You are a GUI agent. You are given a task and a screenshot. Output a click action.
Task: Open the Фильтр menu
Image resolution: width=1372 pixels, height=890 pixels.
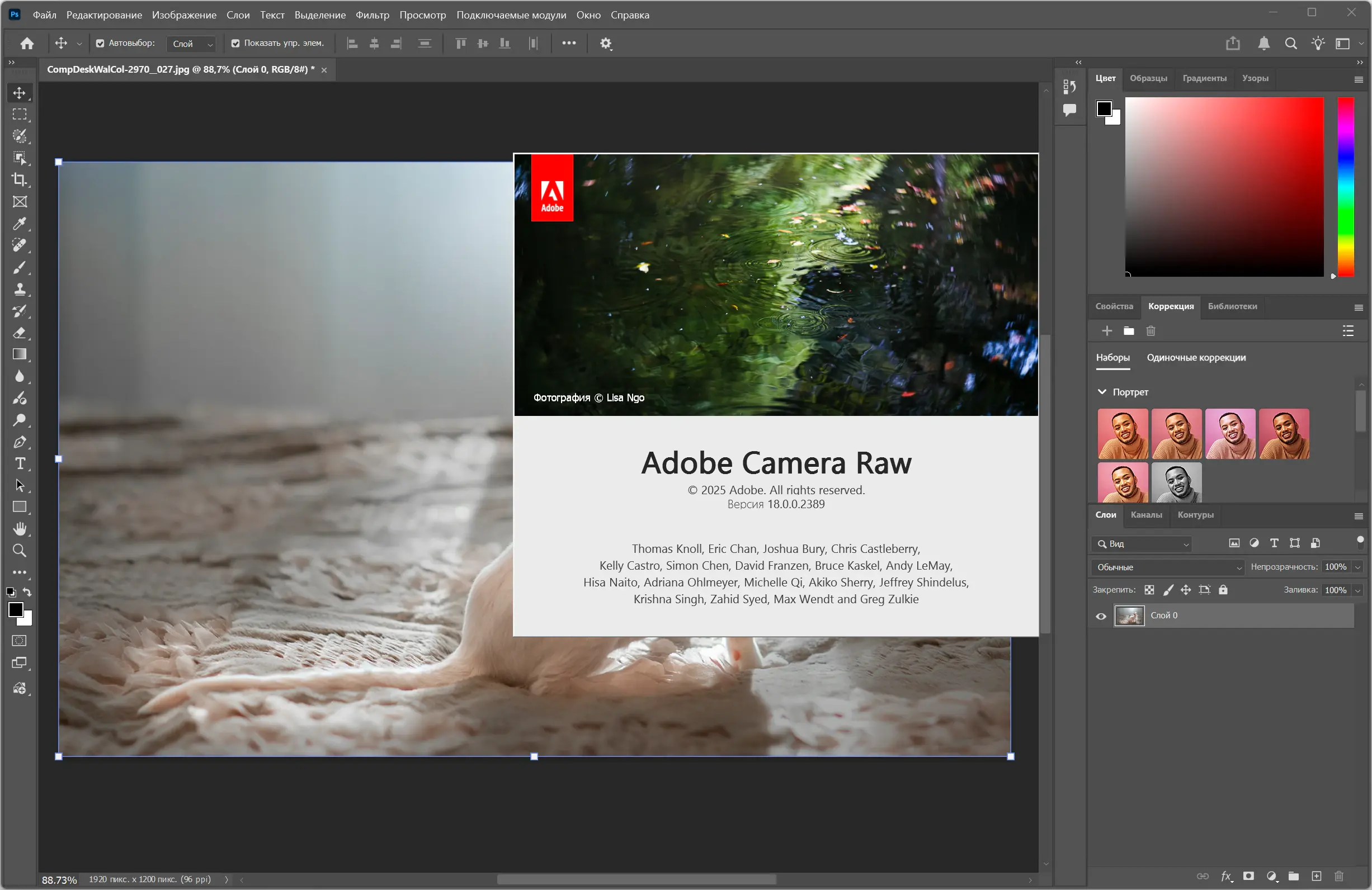click(x=372, y=15)
